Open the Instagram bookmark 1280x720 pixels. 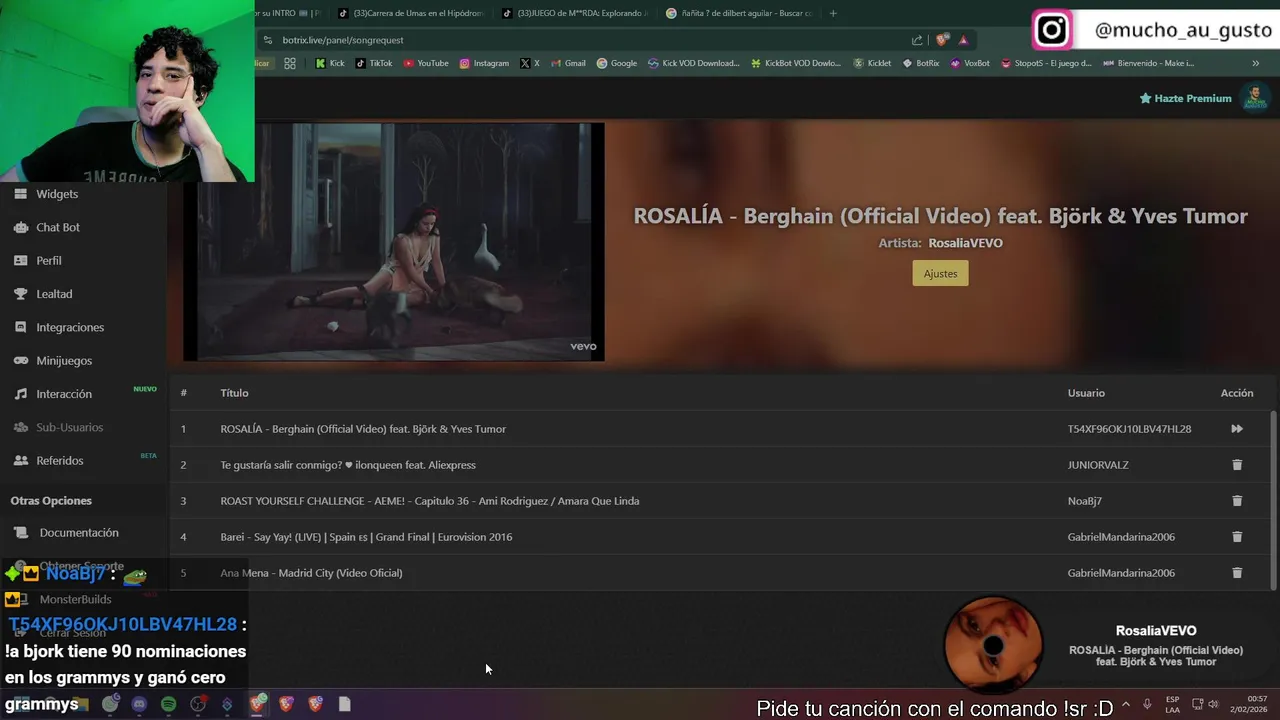[x=484, y=63]
